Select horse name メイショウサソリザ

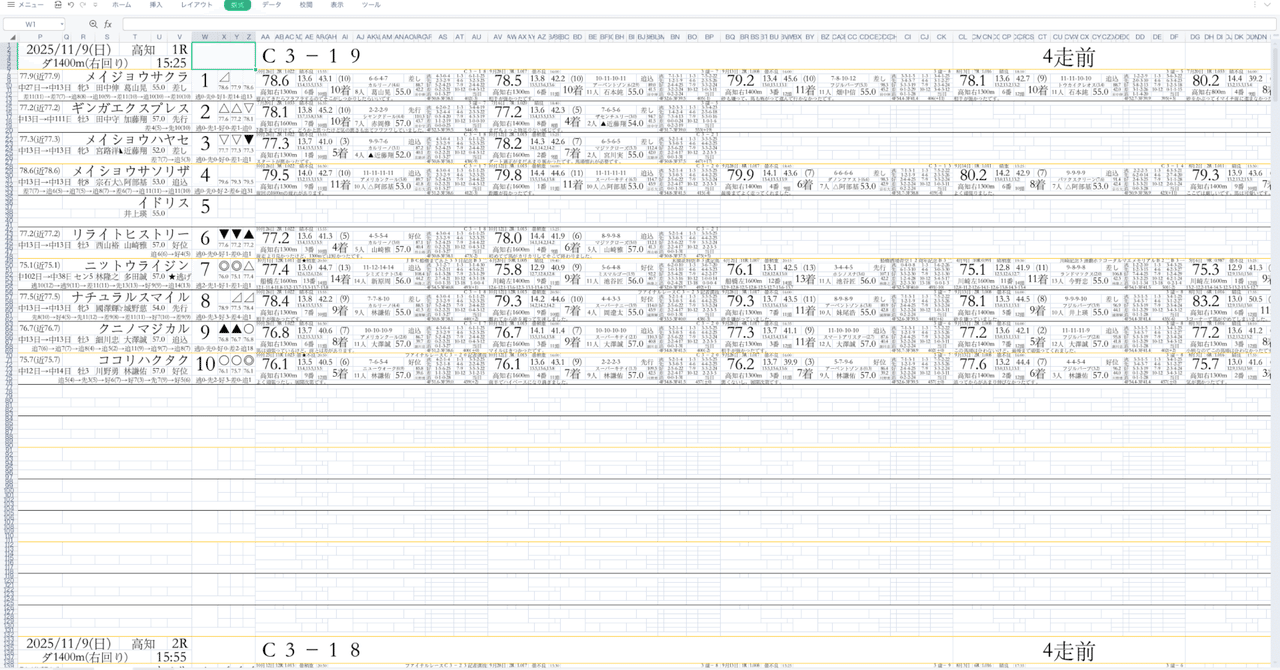pyautogui.click(x=130, y=171)
